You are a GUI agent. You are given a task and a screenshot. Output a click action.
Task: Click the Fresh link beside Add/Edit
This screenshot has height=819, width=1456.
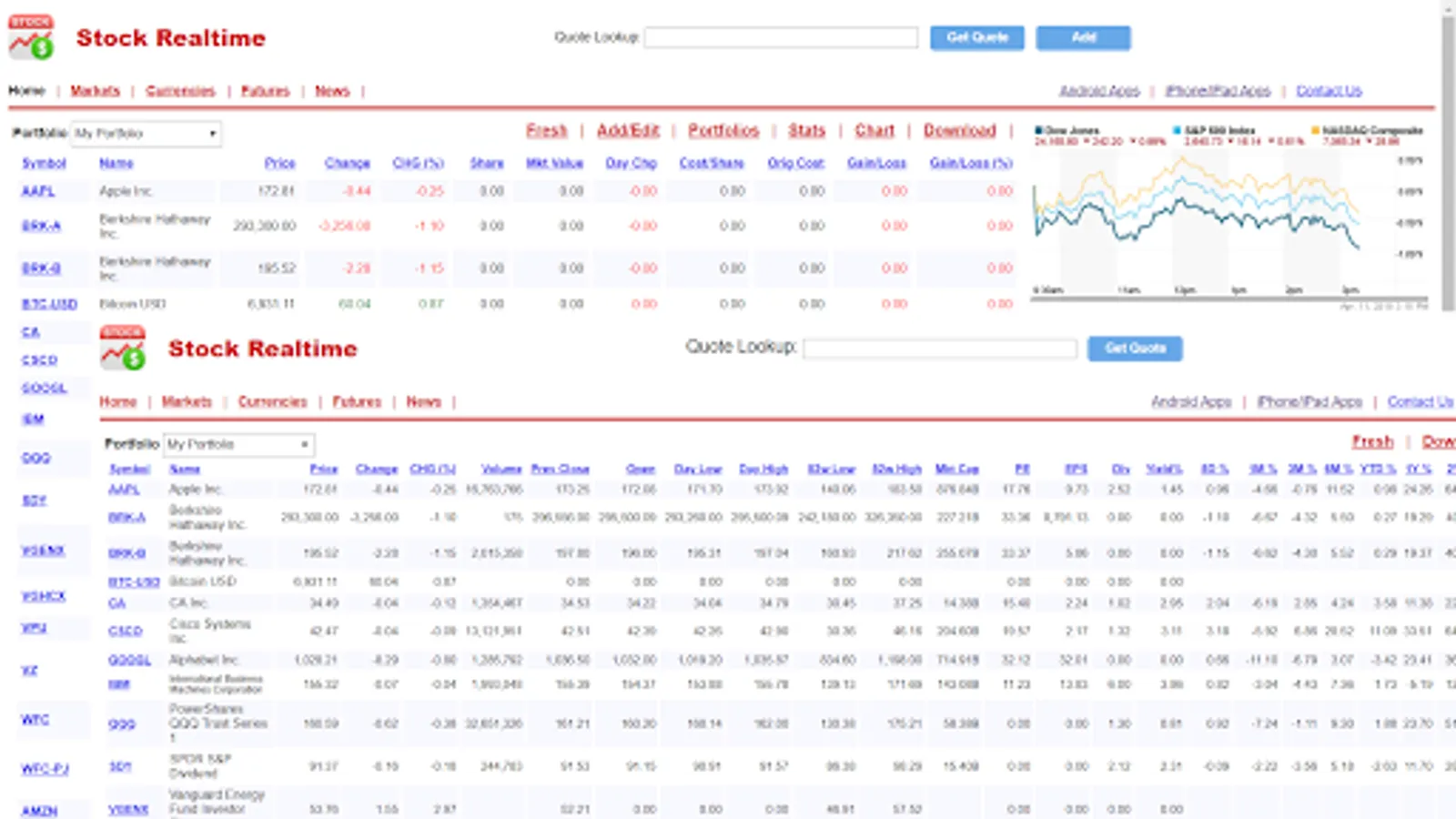pos(546,131)
